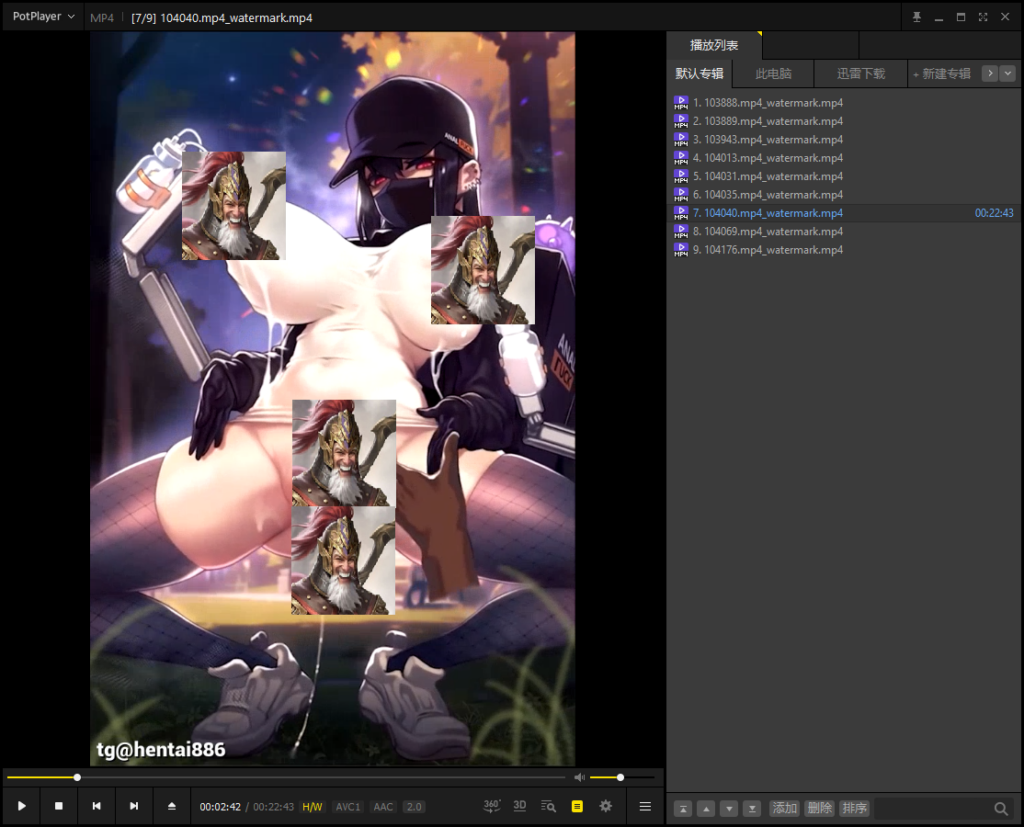Open the chapter/bookmark search icon
The image size is (1024, 827).
[x=549, y=806]
